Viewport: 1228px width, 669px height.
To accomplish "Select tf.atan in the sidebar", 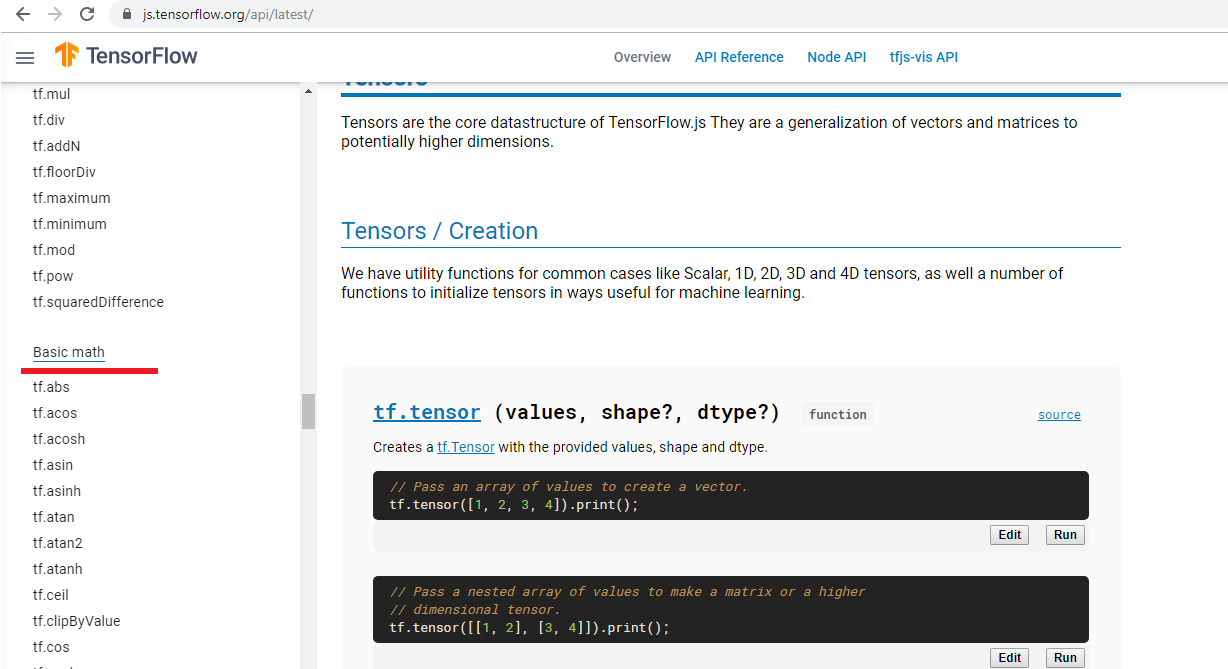I will pyautogui.click(x=53, y=517).
